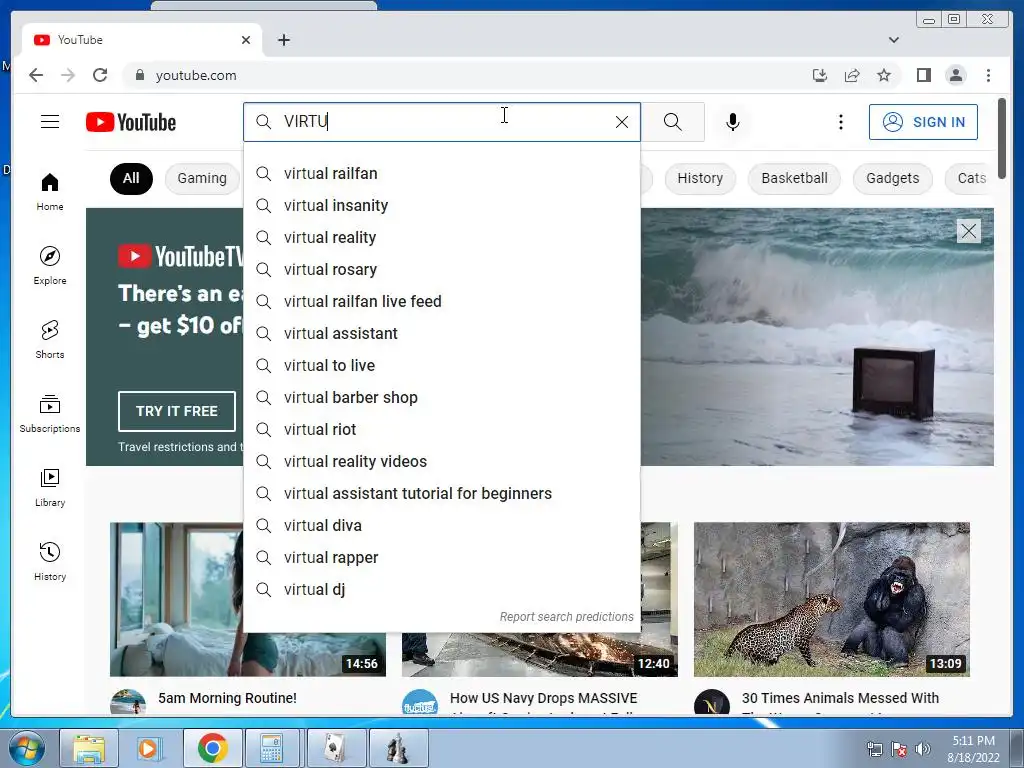This screenshot has height=768, width=1024.
Task: Open YouTube settings three-dot menu
Action: click(x=840, y=122)
